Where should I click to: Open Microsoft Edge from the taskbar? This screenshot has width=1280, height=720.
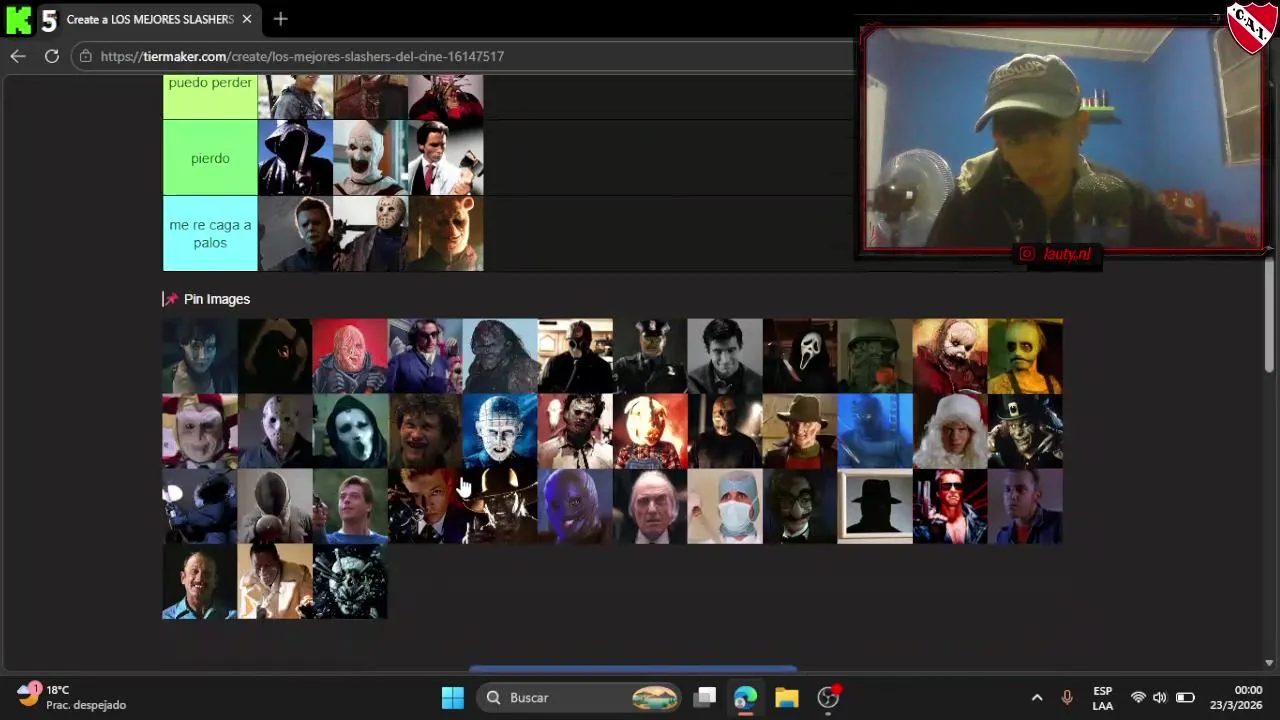[745, 697]
